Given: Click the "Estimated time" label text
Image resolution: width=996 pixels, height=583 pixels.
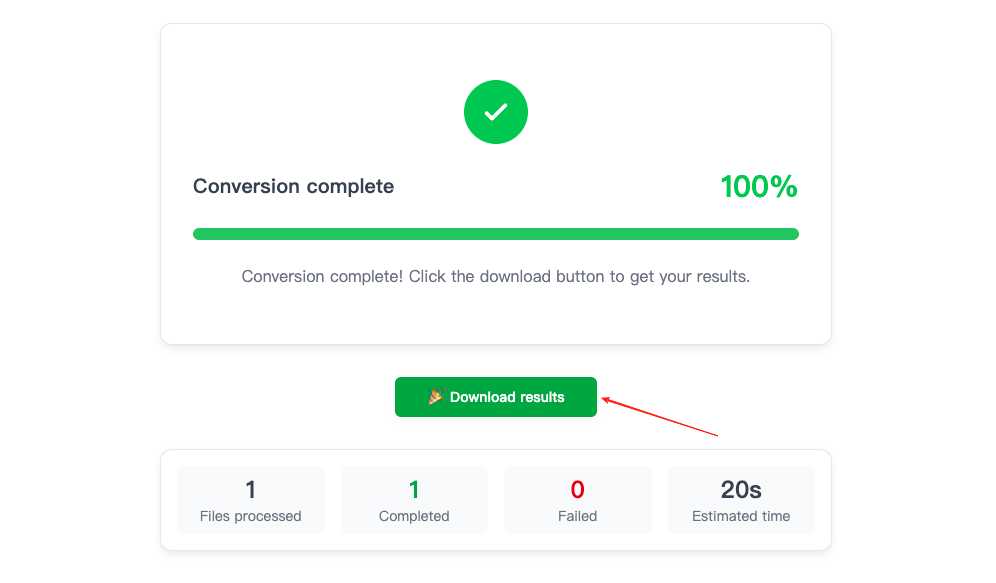Looking at the screenshot, I should point(741,517).
